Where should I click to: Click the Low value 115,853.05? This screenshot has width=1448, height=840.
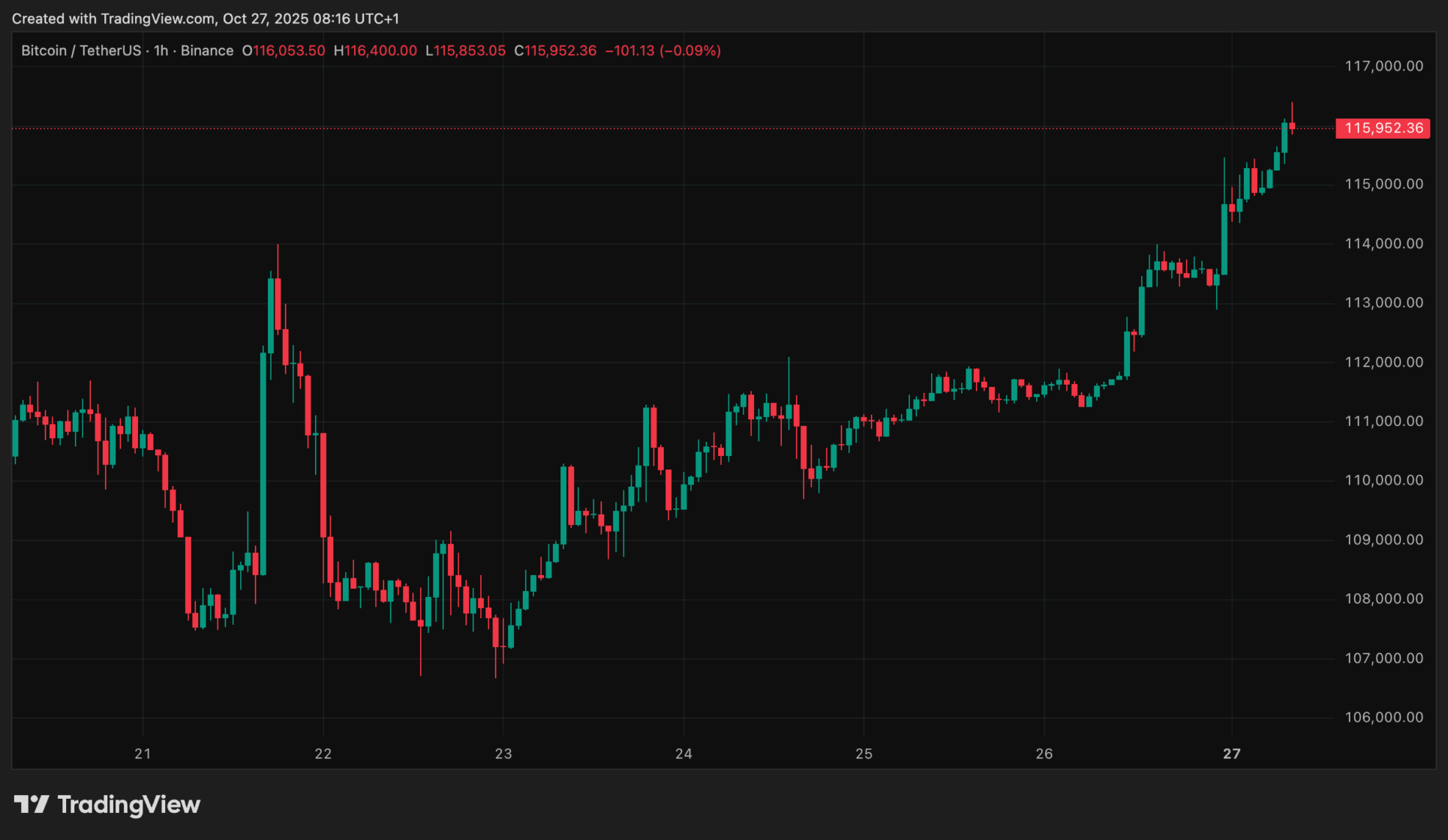470,50
